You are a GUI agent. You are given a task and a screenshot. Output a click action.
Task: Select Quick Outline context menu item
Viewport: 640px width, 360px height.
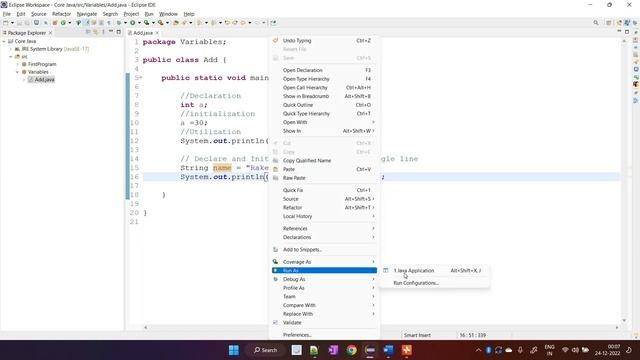coord(324,105)
